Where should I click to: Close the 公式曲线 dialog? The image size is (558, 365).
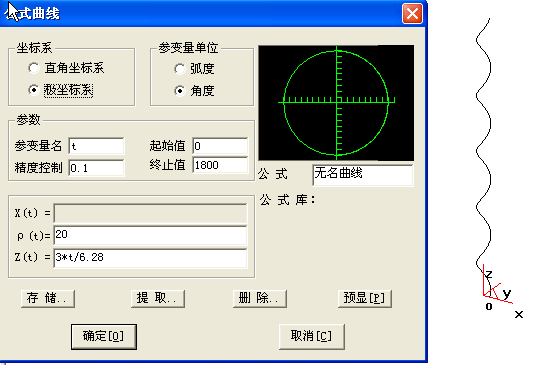[x=412, y=14]
